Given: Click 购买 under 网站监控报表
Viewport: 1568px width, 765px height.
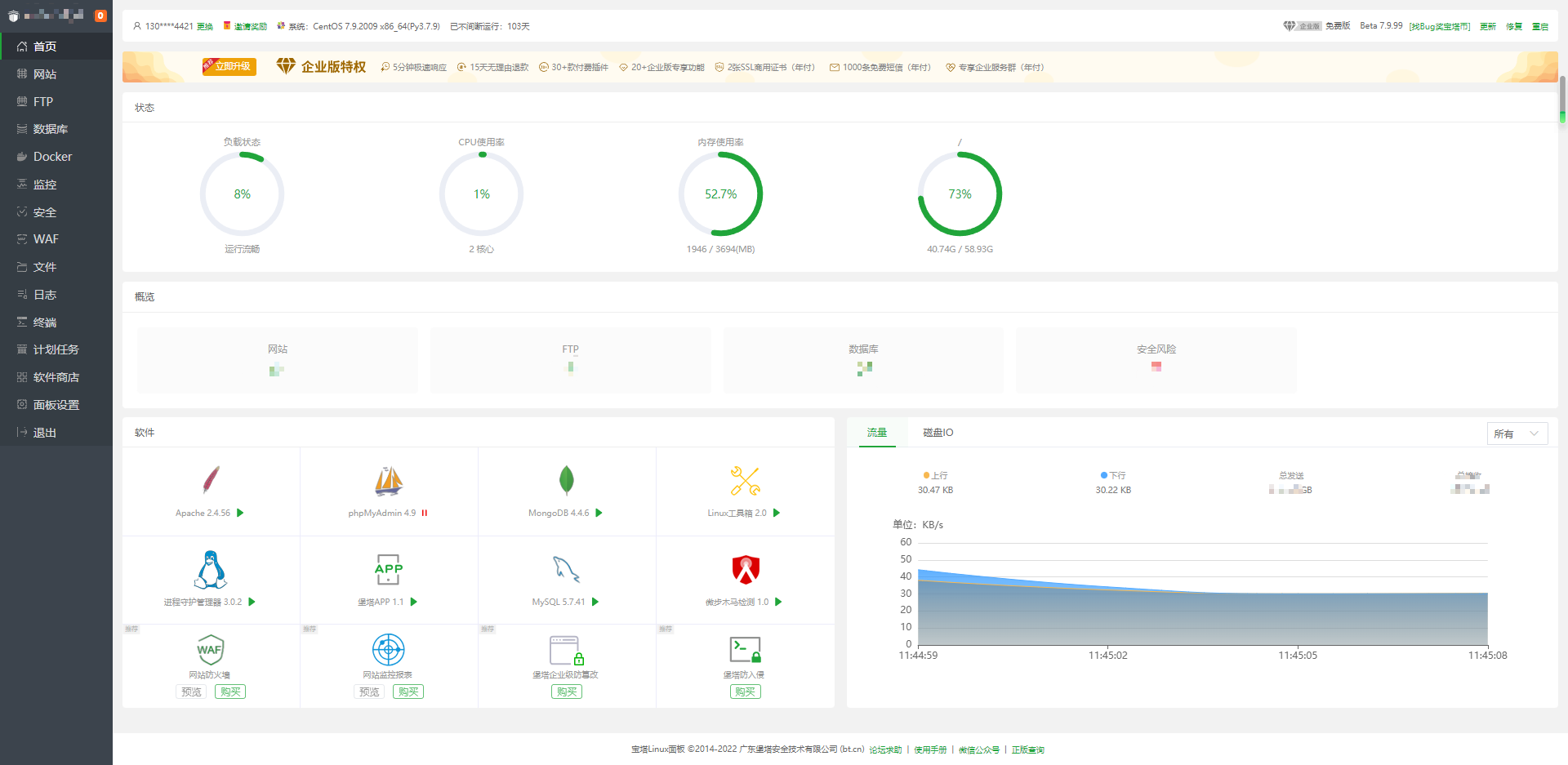Looking at the screenshot, I should [x=408, y=692].
